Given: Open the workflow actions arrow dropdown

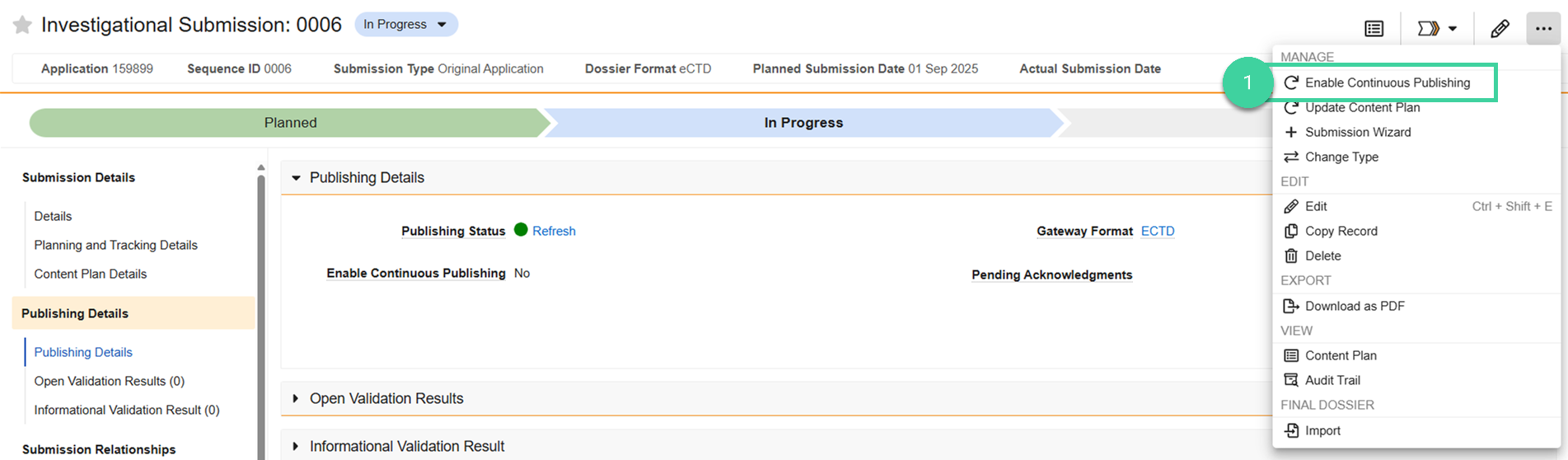Looking at the screenshot, I should click(x=1437, y=29).
